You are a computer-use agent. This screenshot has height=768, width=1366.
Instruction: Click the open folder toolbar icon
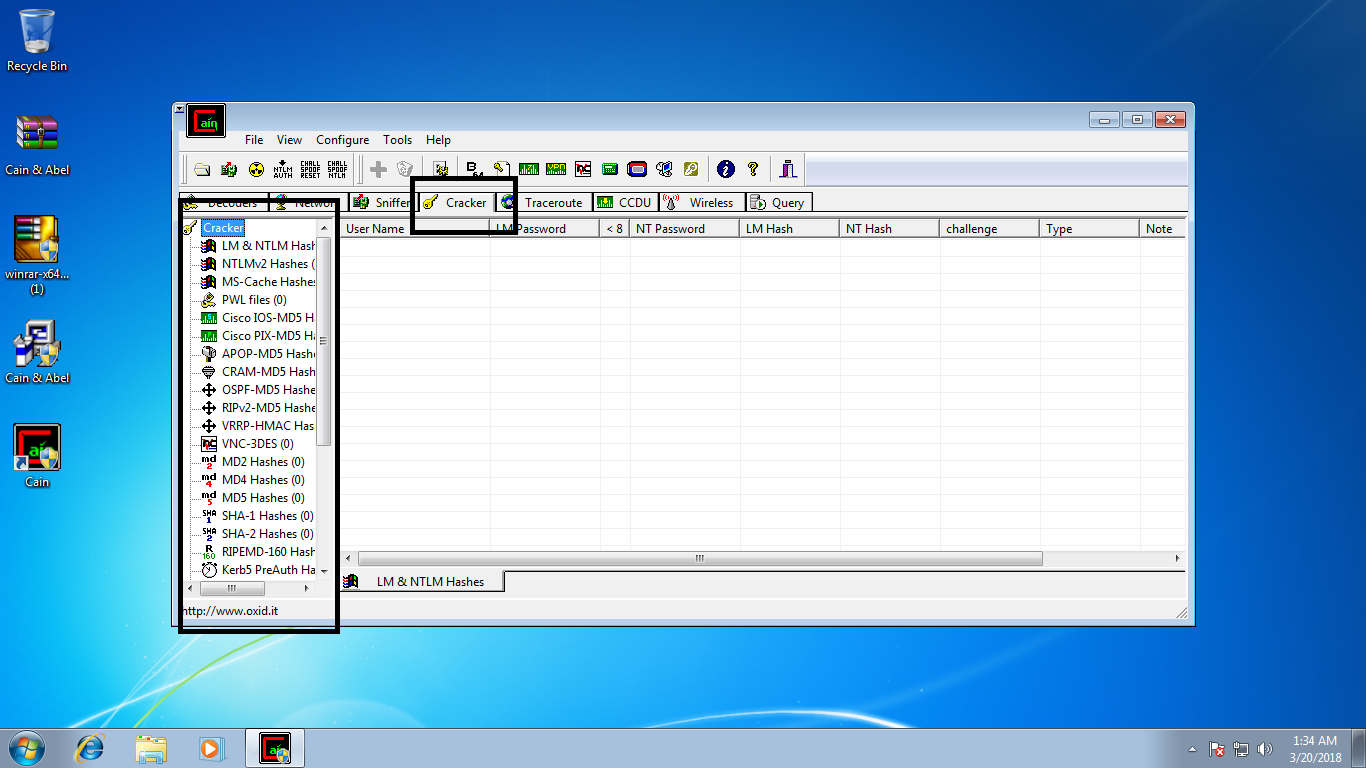point(202,170)
